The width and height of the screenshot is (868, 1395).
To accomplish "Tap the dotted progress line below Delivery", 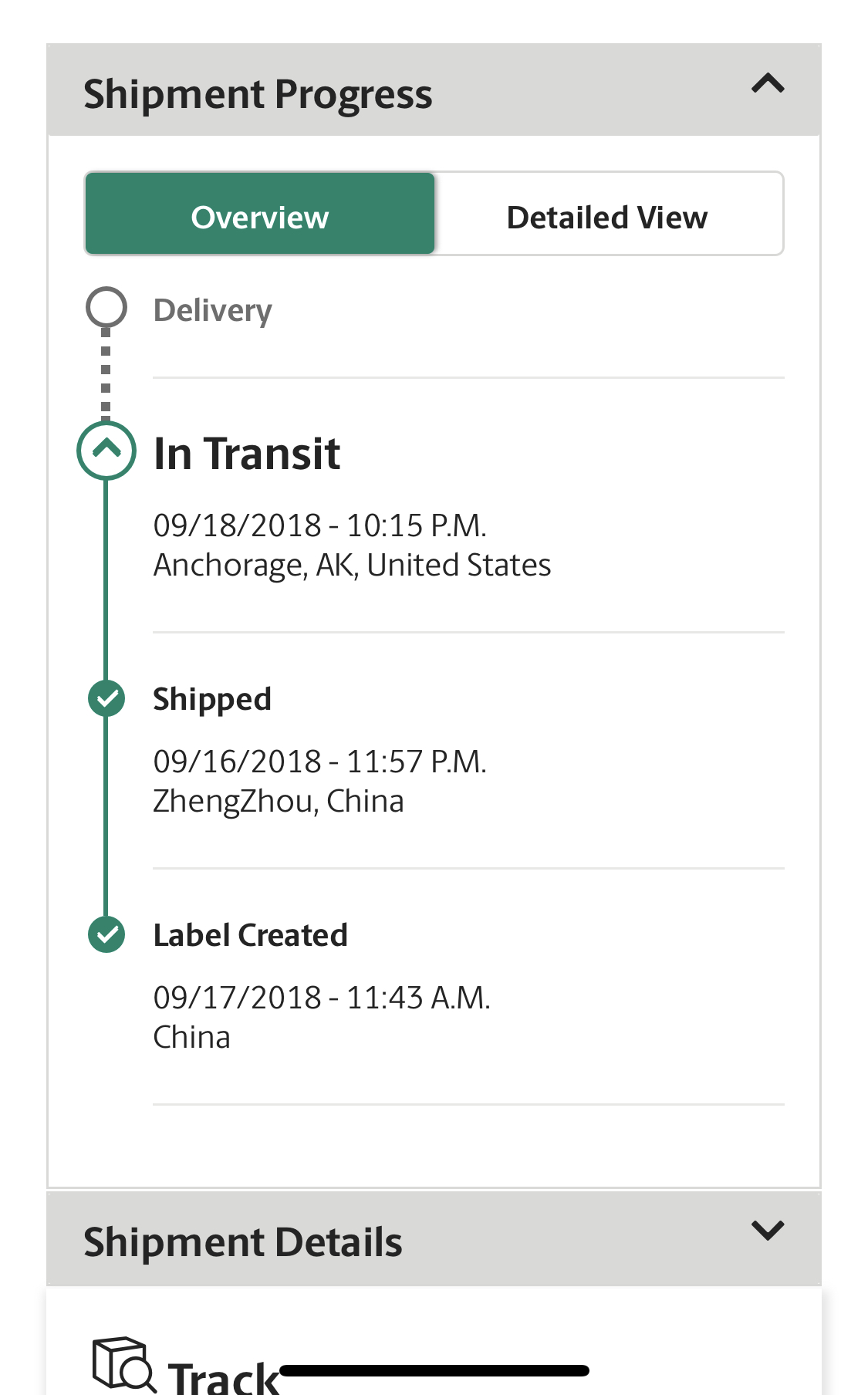I will pyautogui.click(x=106, y=374).
